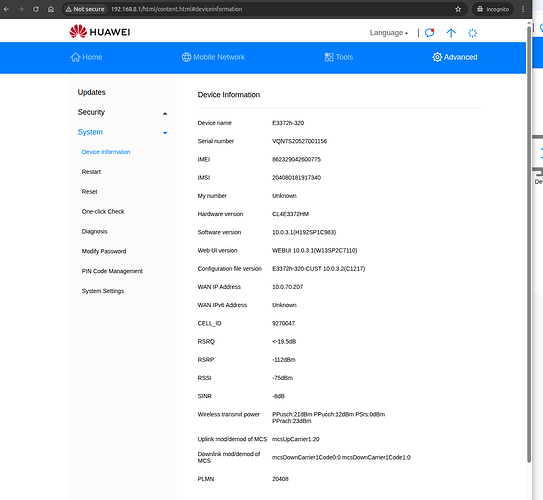This screenshot has width=543, height=500.
Task: Click the Huawei logo
Action: pos(100,32)
